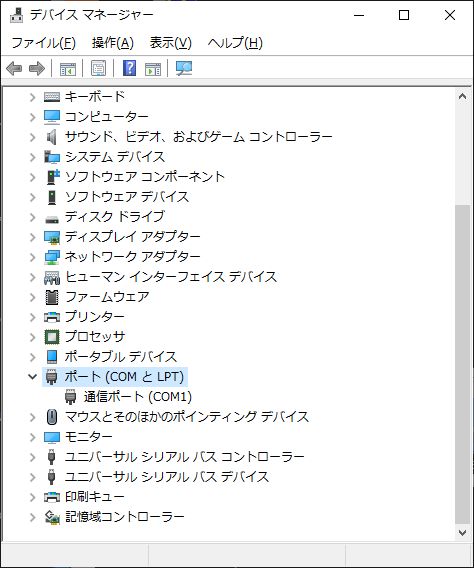Open the ファイル(F) menu
Viewport: 474px width, 568px height.
(44, 43)
